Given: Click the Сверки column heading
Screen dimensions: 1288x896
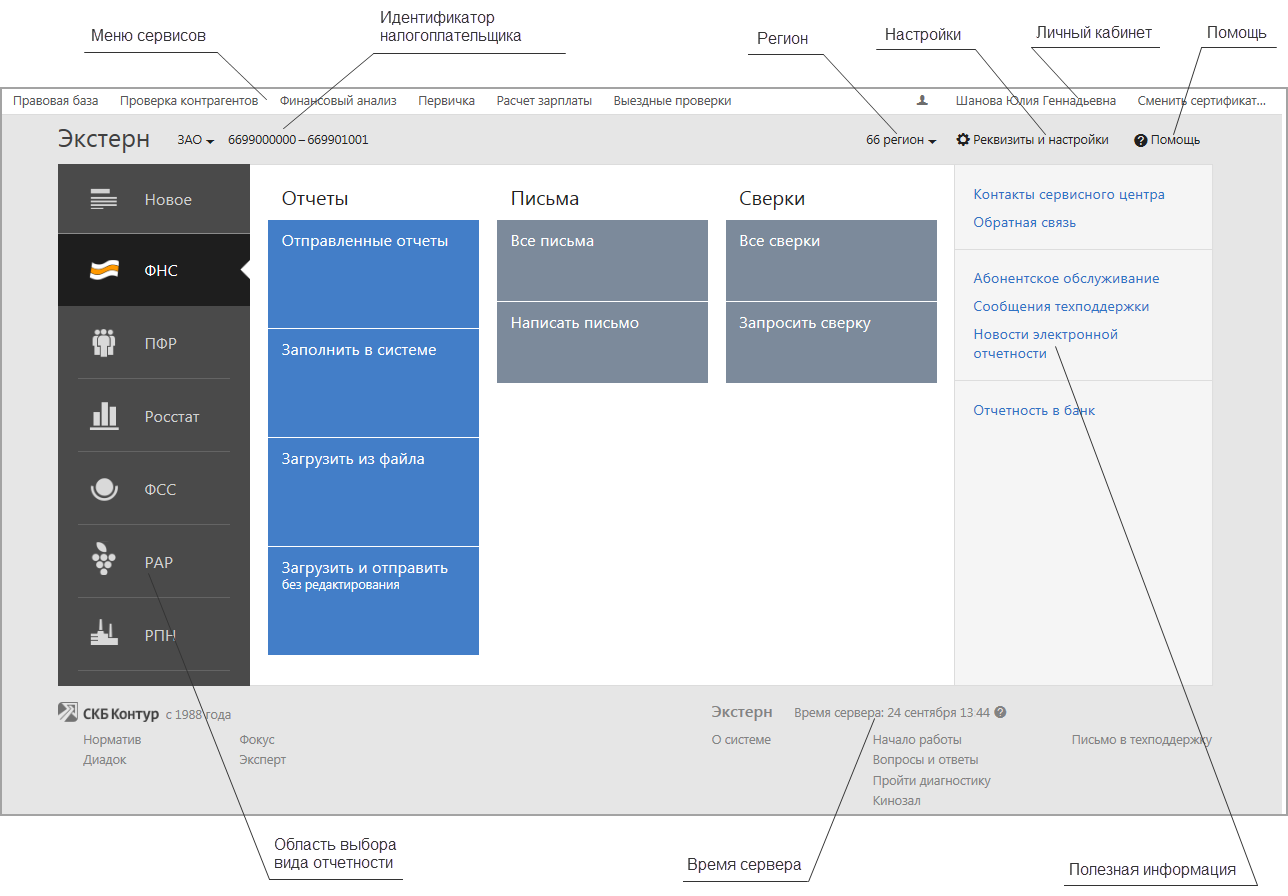Looking at the screenshot, I should tap(772, 199).
